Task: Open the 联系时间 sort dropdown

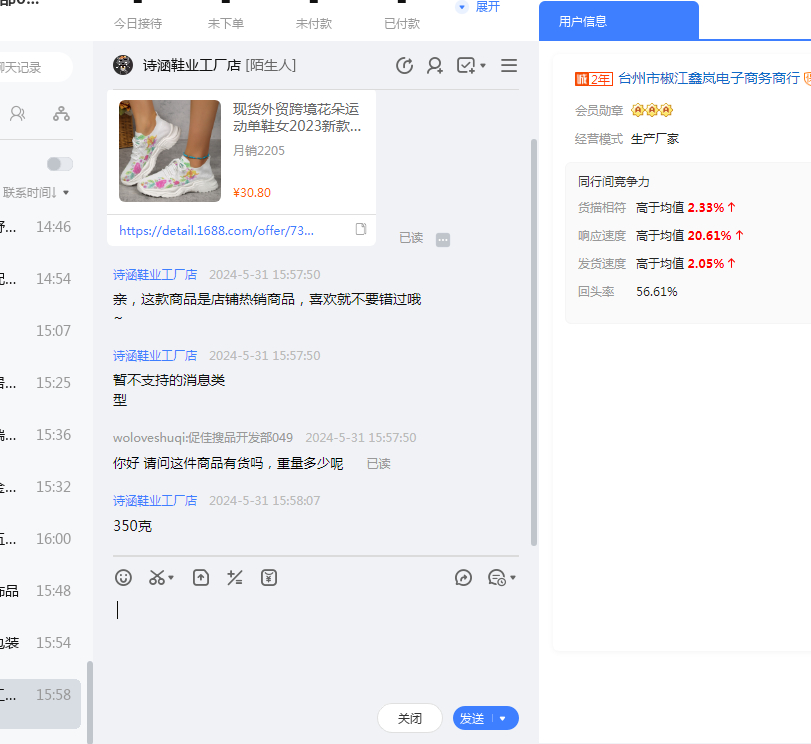Action: click(x=37, y=192)
